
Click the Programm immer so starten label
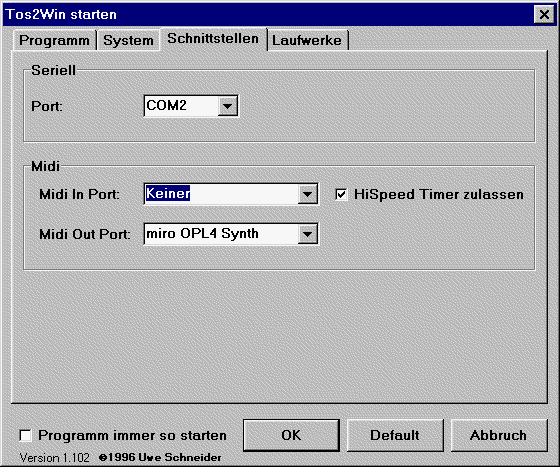[132, 436]
